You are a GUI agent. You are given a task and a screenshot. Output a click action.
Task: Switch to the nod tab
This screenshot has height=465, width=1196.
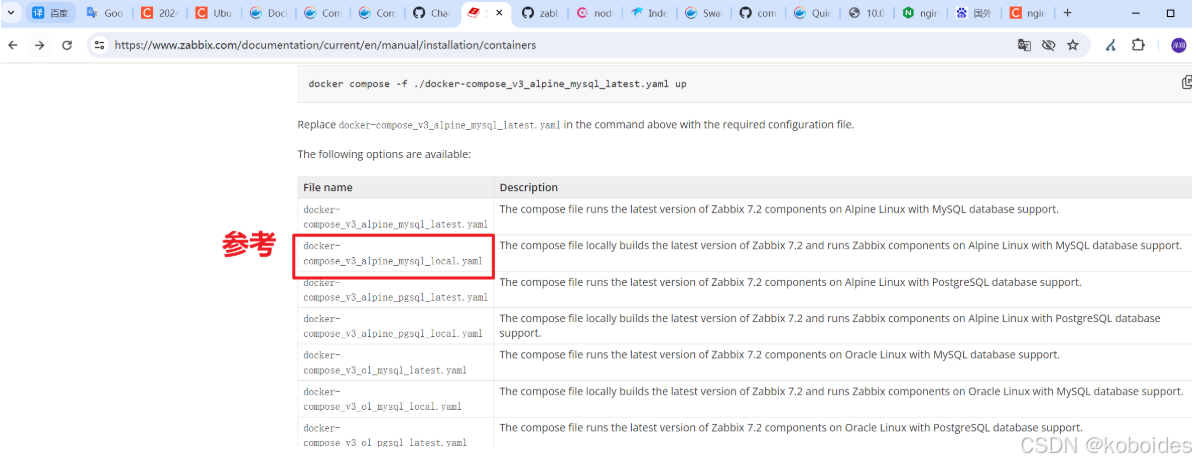[x=595, y=13]
